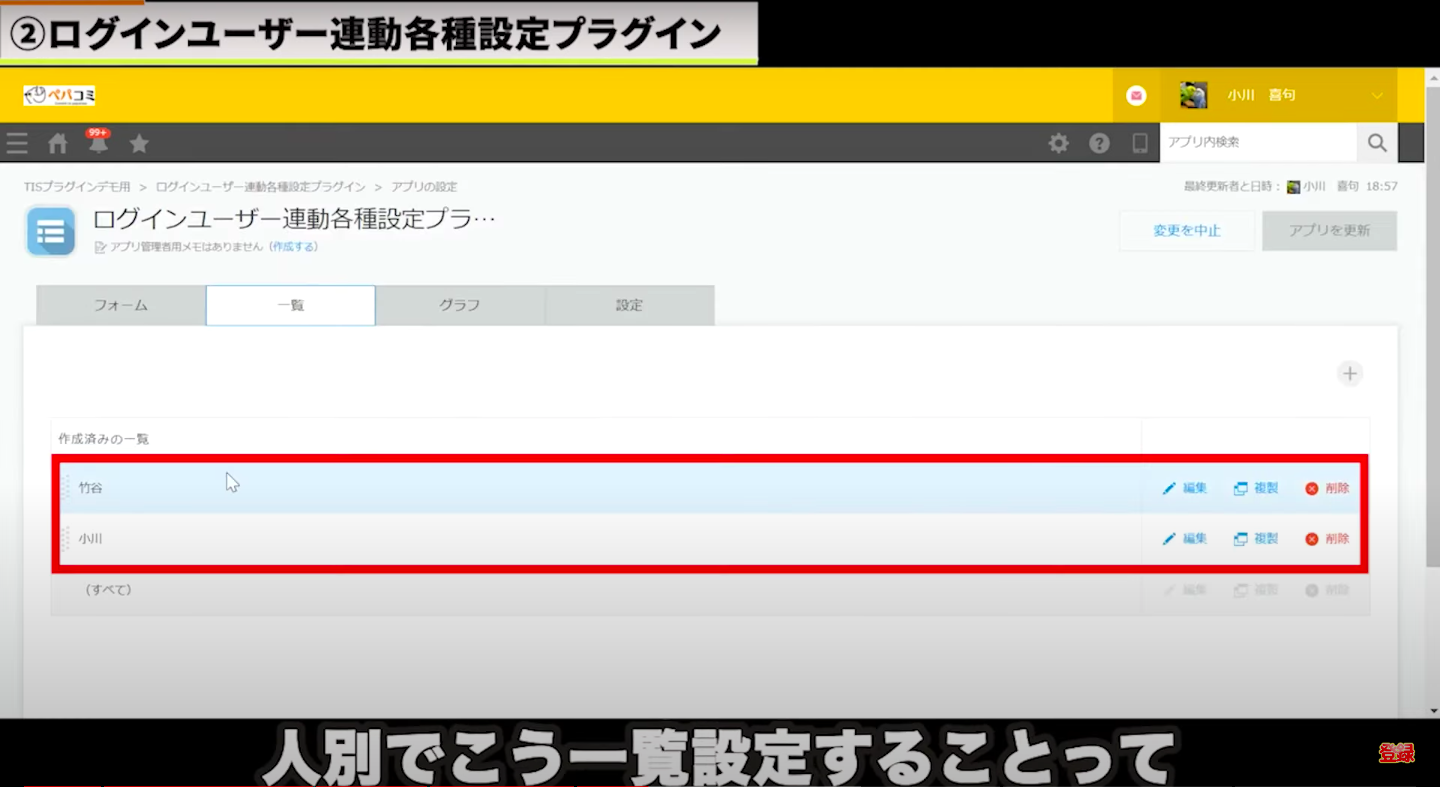Image resolution: width=1440 pixels, height=787 pixels.
Task: Click the アプリを更新 button
Action: [1329, 231]
